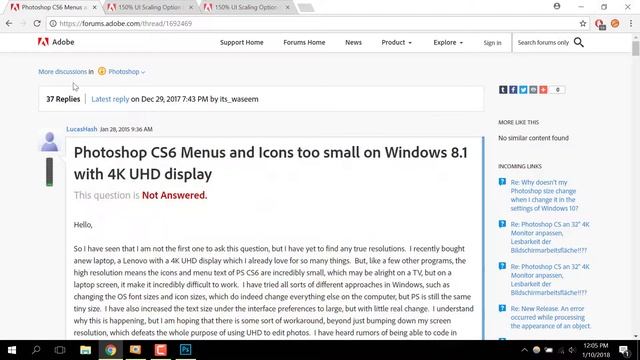Share thread on Twitter
The height and width of the screenshot is (360, 640).
click(523, 90)
